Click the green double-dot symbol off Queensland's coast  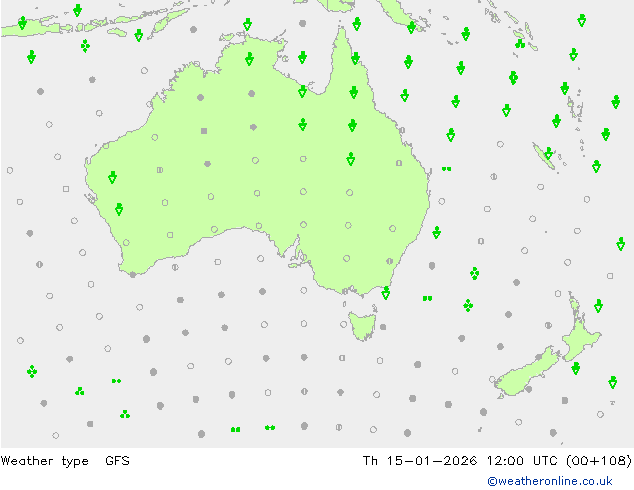click(x=446, y=169)
